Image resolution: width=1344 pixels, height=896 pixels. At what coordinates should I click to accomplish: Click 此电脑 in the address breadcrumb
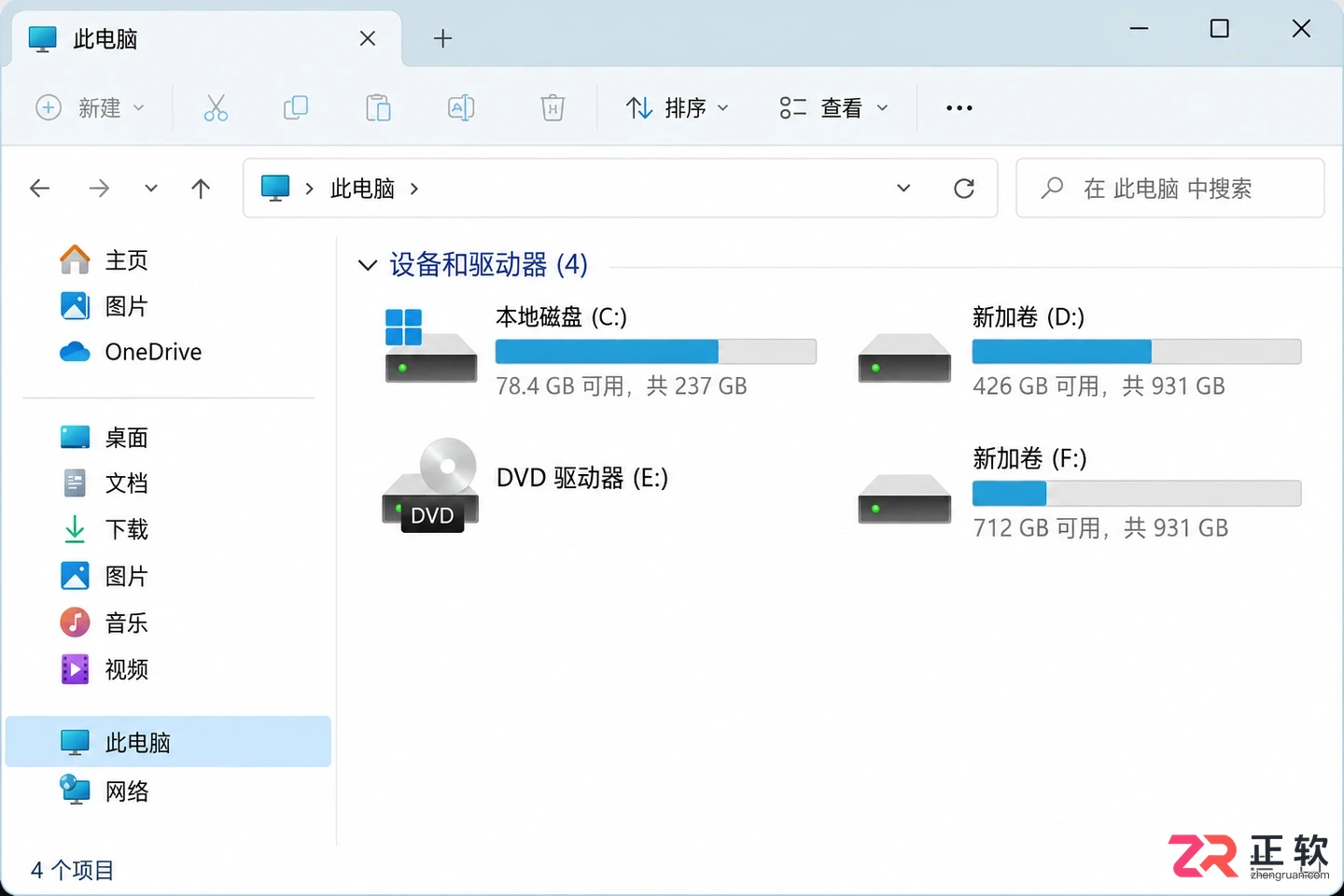(x=363, y=189)
